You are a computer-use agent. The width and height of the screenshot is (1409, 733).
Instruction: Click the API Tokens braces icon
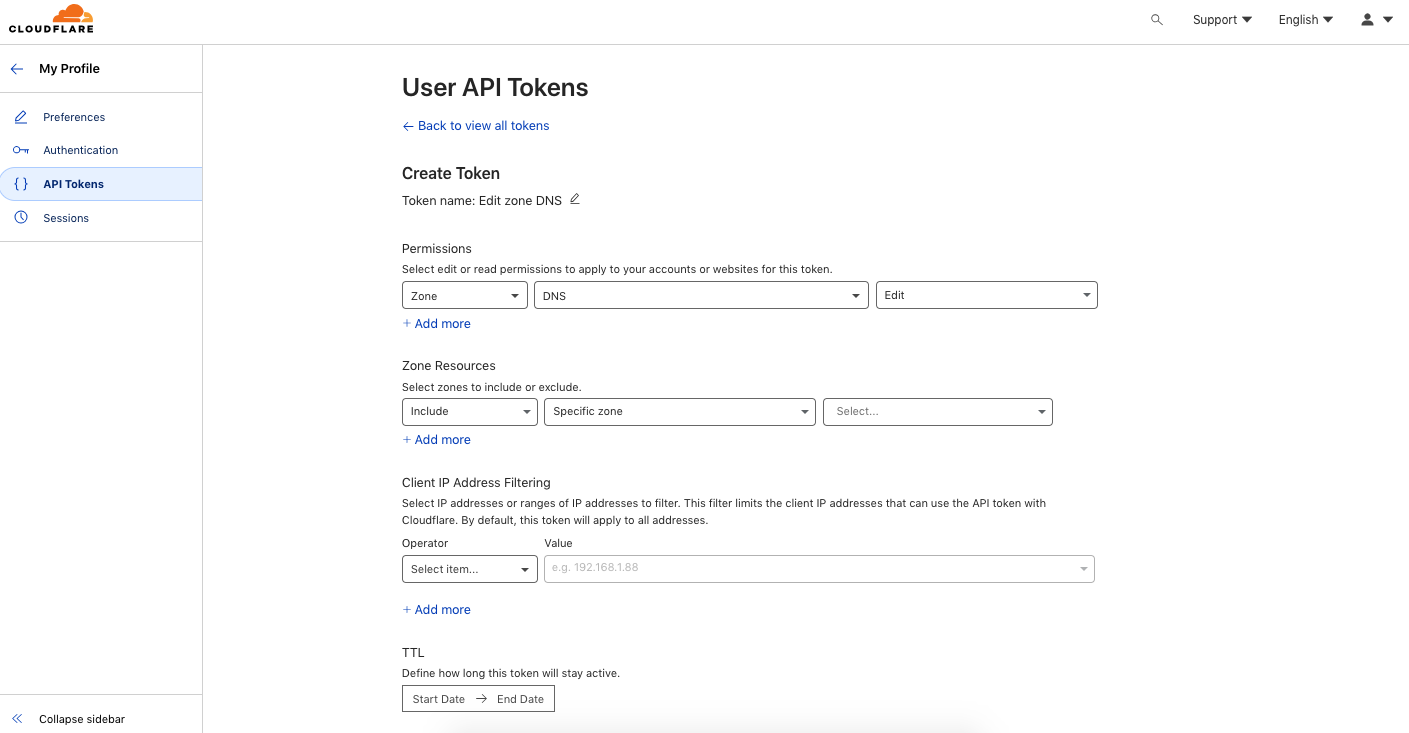(x=21, y=184)
